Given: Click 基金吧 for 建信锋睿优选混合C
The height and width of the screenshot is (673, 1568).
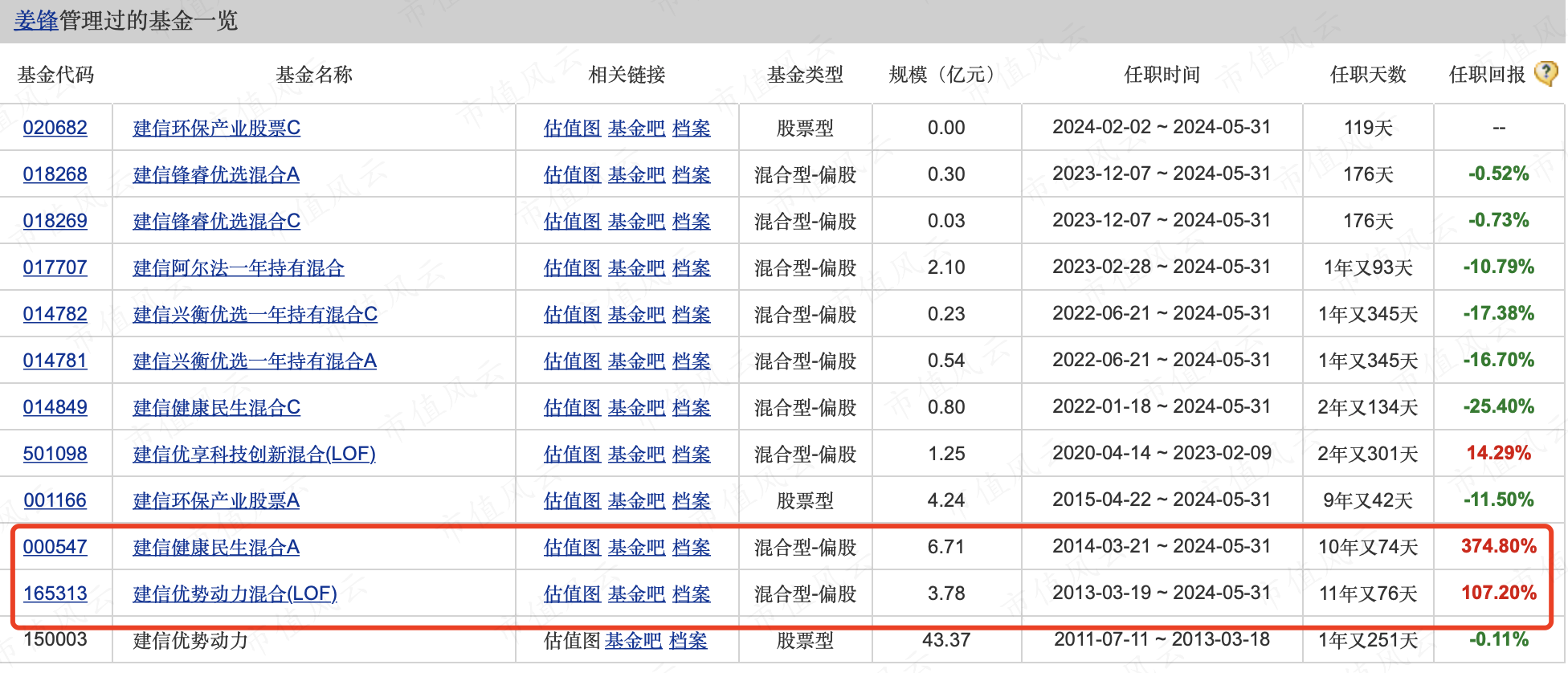Looking at the screenshot, I should [636, 221].
